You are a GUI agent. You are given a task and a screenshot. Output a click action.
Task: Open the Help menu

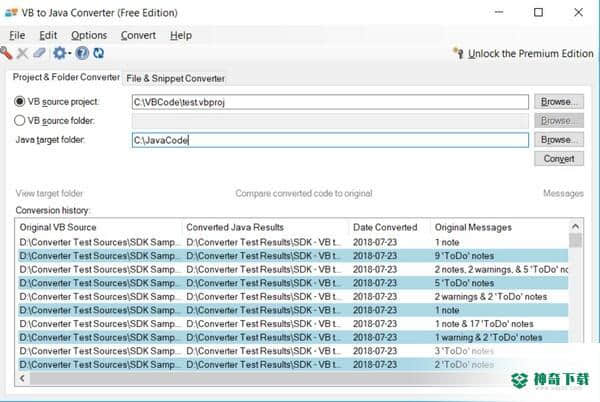(181, 35)
